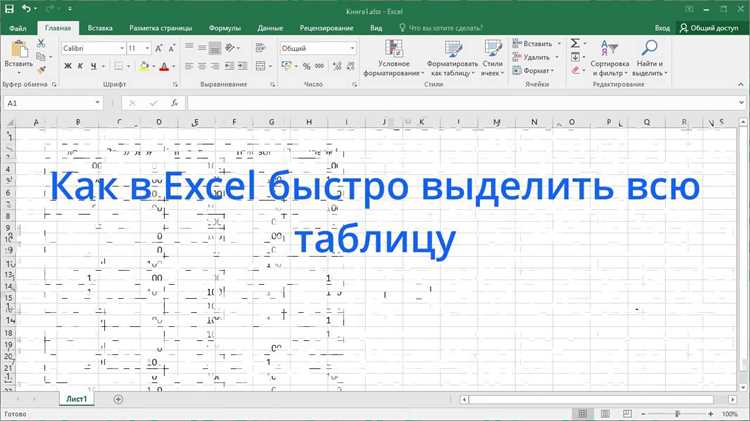Add a new sheet with plus button

point(118,399)
